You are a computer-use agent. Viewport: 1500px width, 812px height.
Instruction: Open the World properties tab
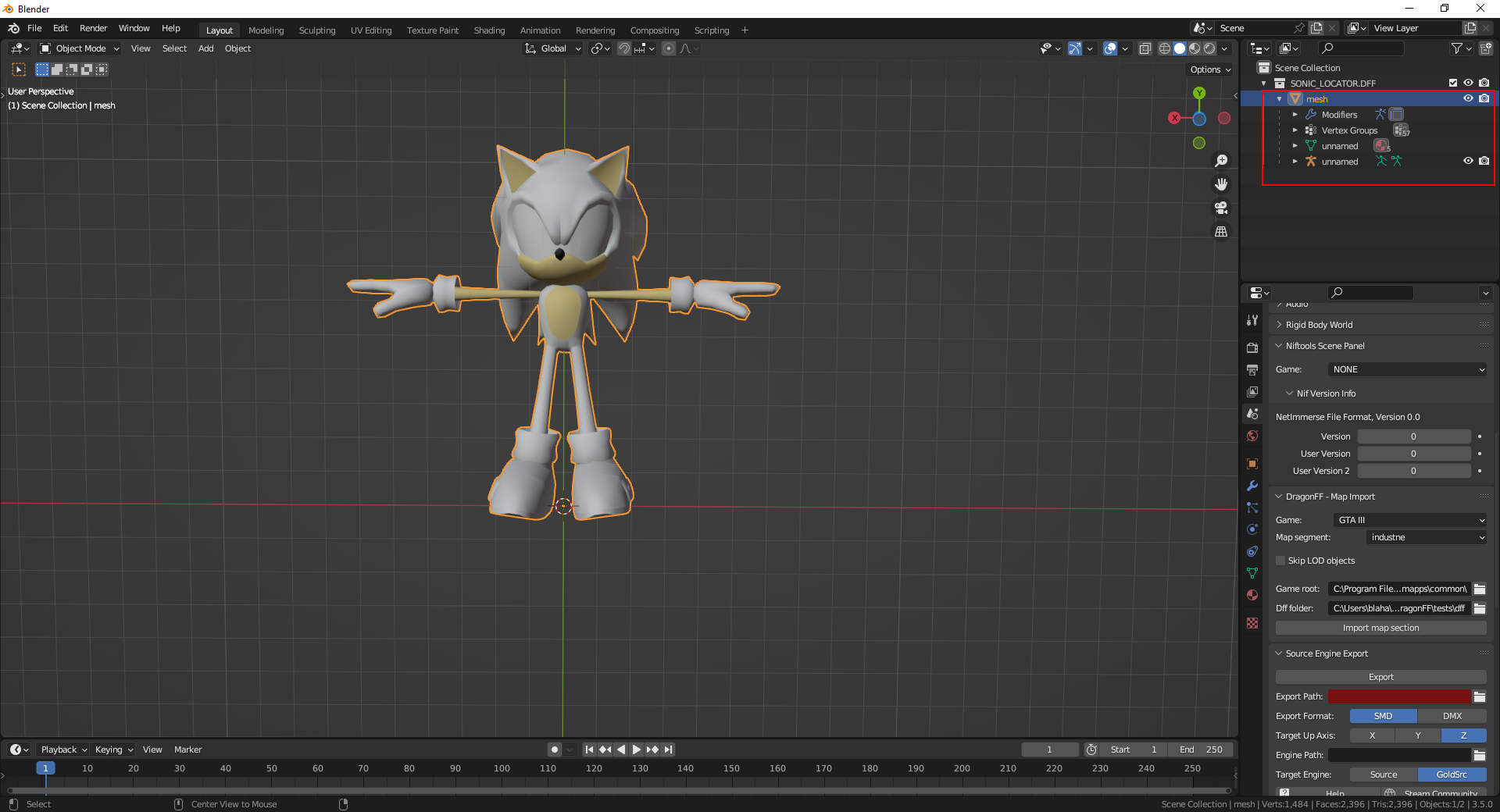click(1252, 436)
